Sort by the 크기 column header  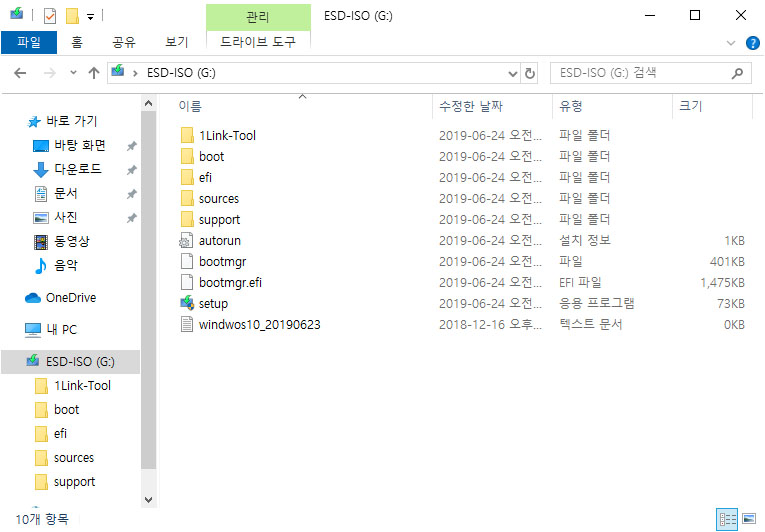click(690, 106)
